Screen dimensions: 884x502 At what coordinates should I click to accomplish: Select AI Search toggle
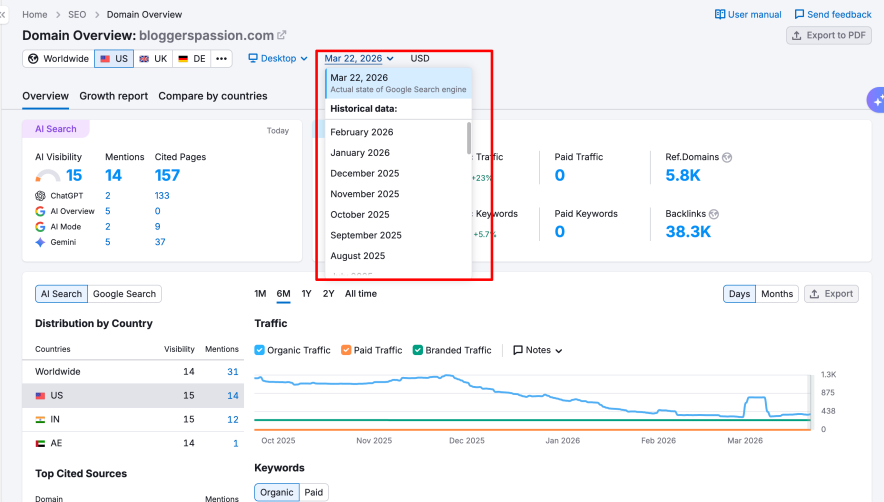tap(61, 294)
